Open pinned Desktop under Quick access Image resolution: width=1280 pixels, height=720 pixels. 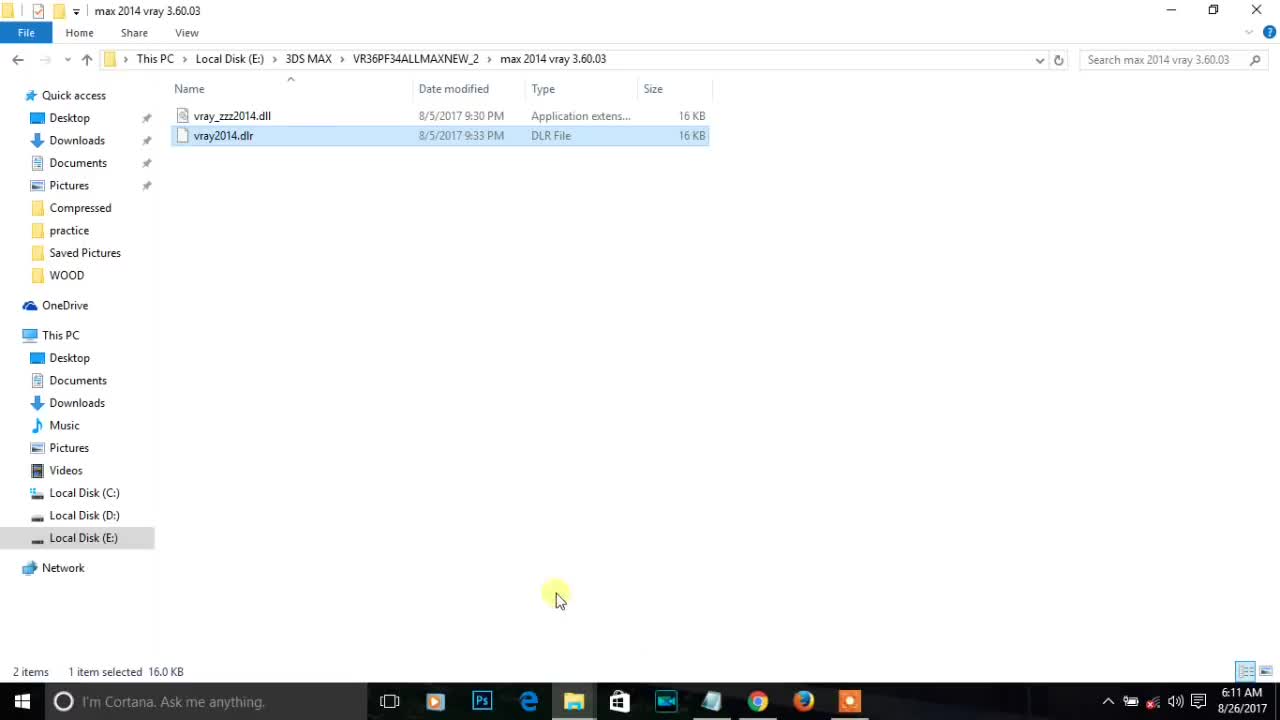69,118
